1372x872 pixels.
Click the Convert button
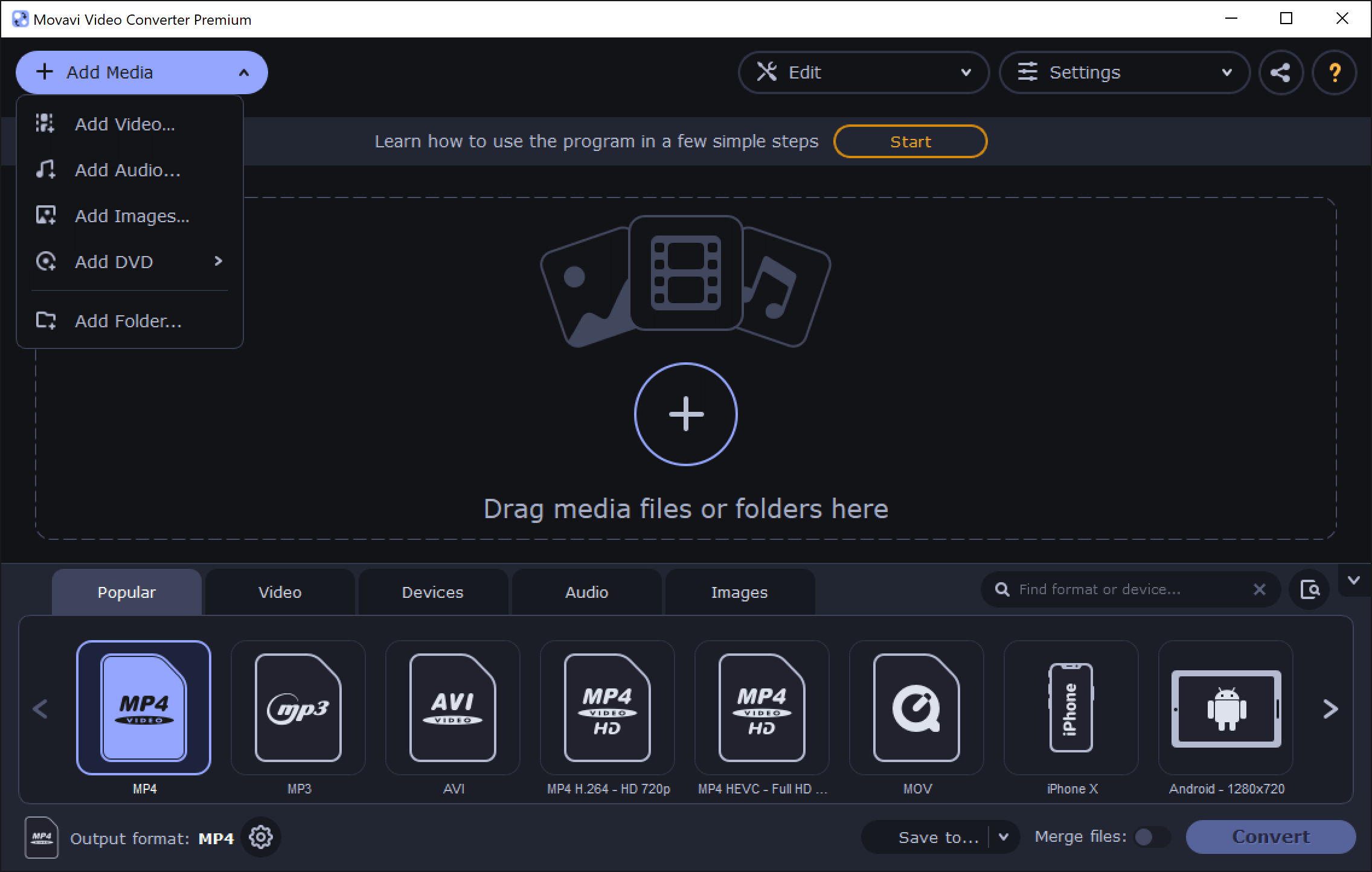(1271, 837)
